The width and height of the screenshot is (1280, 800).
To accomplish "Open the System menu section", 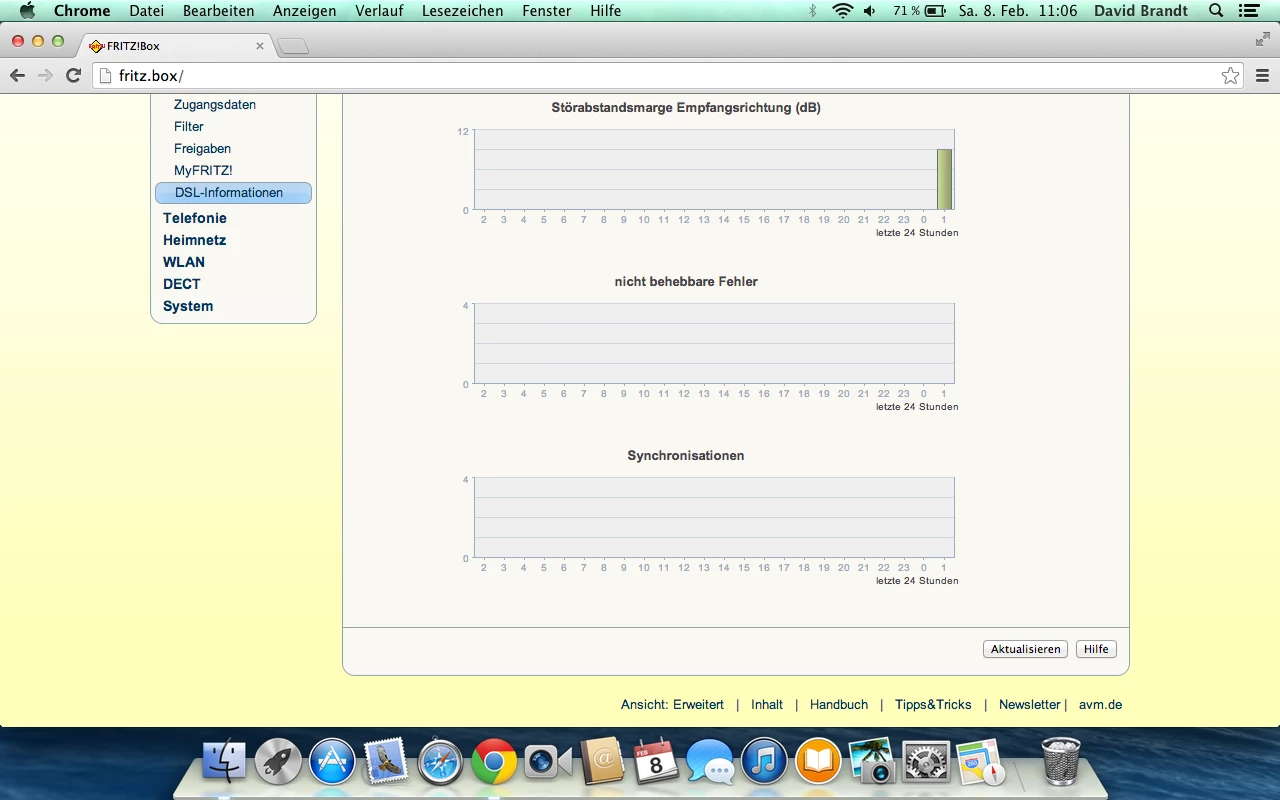I will pos(188,306).
